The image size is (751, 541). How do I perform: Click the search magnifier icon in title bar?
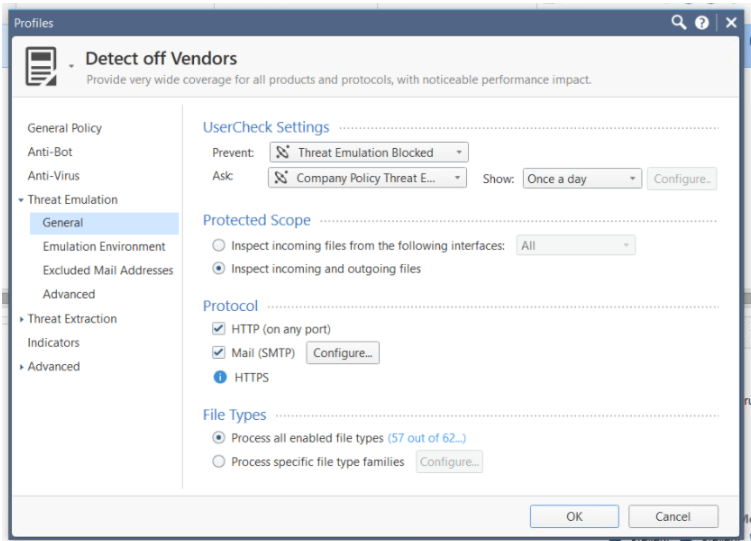pyautogui.click(x=678, y=22)
